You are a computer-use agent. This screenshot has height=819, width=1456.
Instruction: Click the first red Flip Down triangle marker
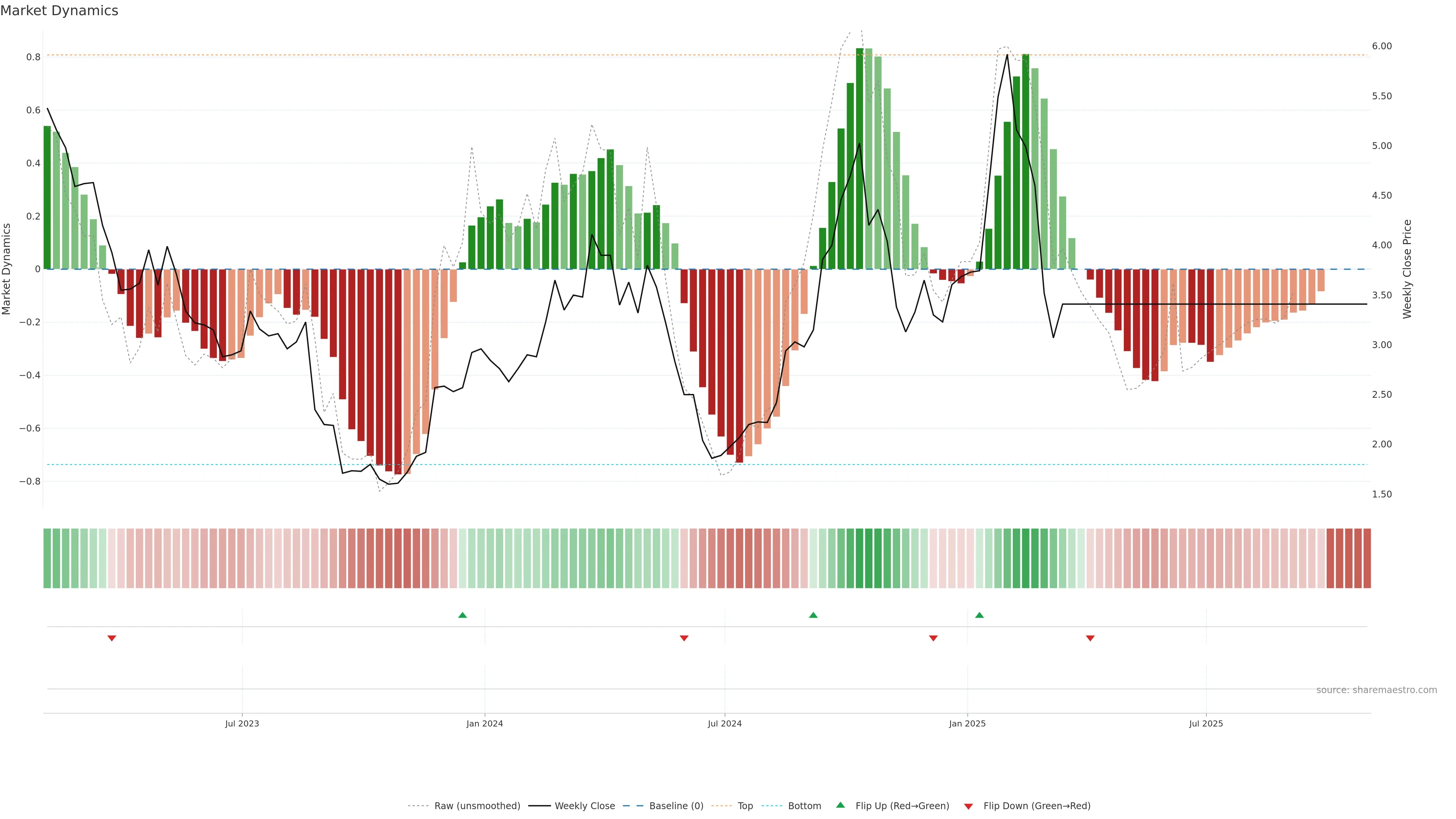pyautogui.click(x=112, y=638)
